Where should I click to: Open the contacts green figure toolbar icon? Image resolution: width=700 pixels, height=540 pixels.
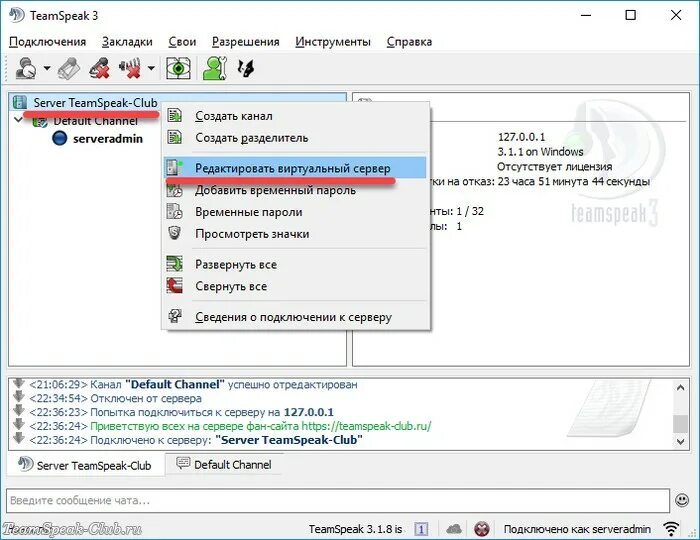click(215, 68)
